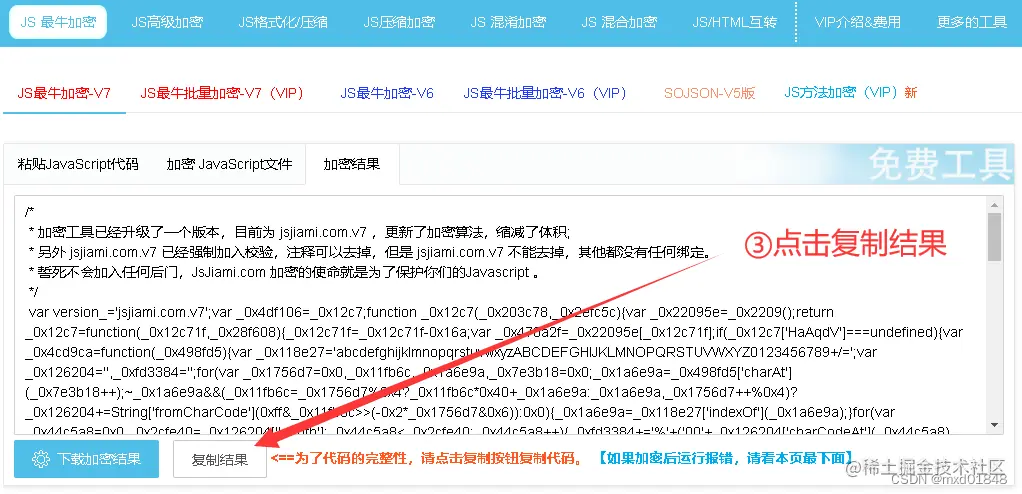1022x494 pixels.
Task: Open JS高级加密 in top navigation
Action: (x=167, y=22)
